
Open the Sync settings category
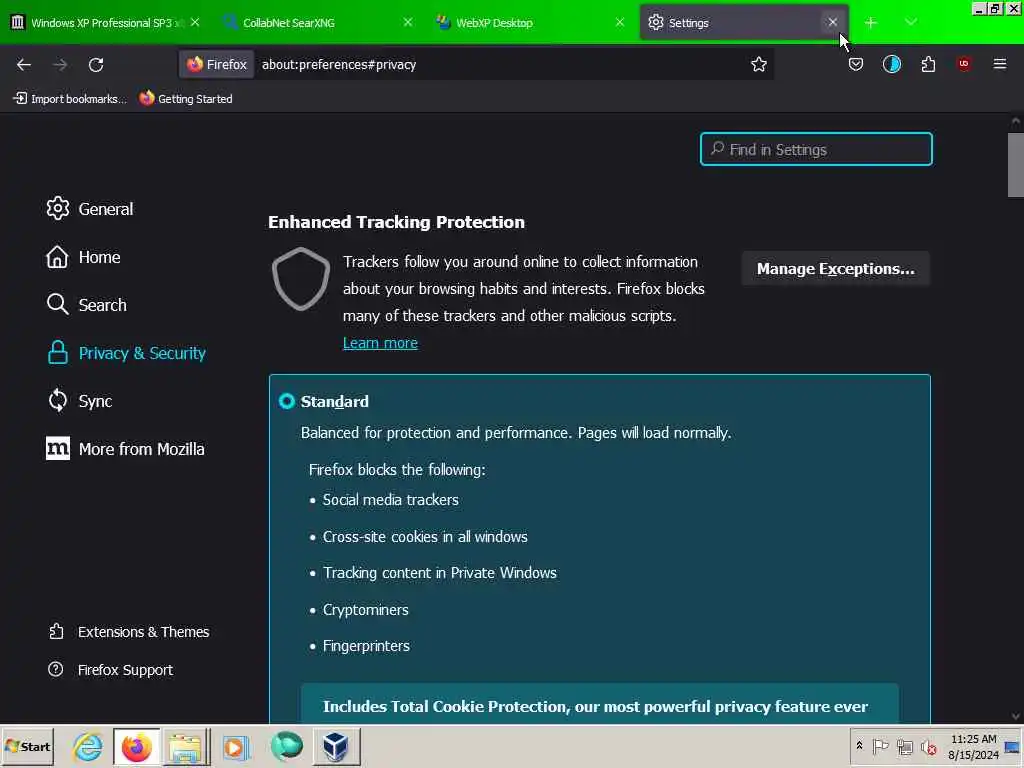pos(80,401)
